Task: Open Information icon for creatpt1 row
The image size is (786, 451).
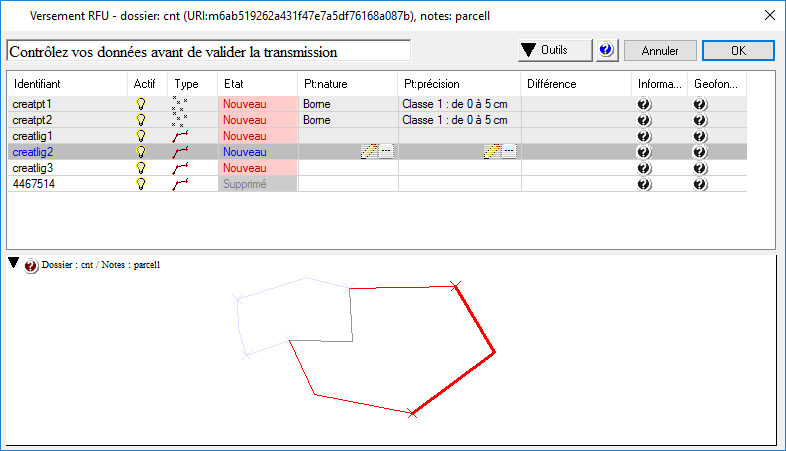Action: [x=644, y=103]
